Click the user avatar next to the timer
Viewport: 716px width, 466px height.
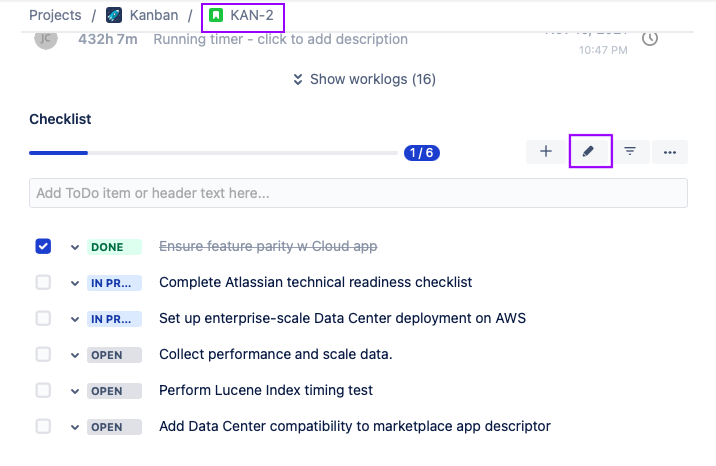(x=45, y=38)
